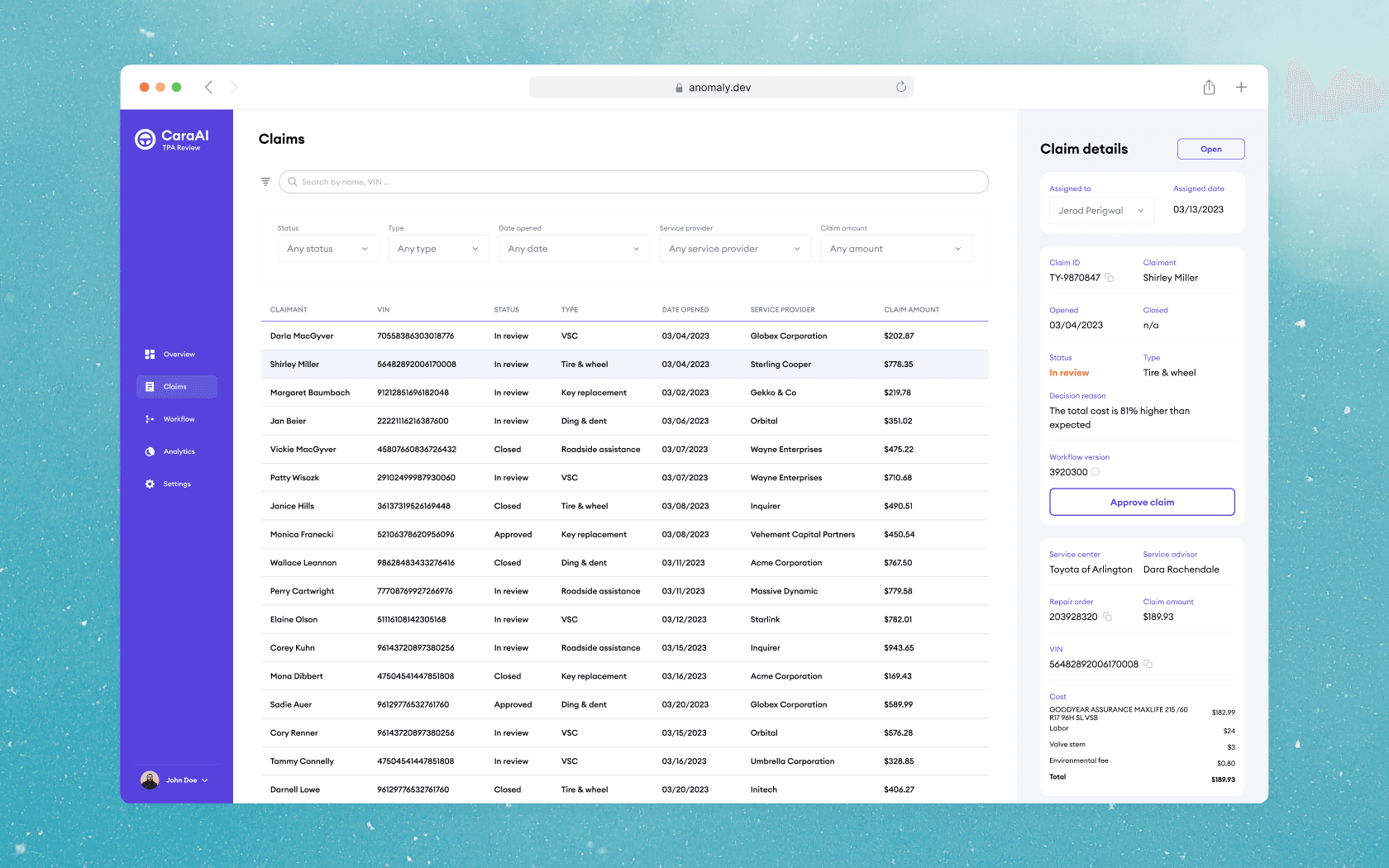
Task: Select the Janice Hills claim row
Action: click(624, 506)
